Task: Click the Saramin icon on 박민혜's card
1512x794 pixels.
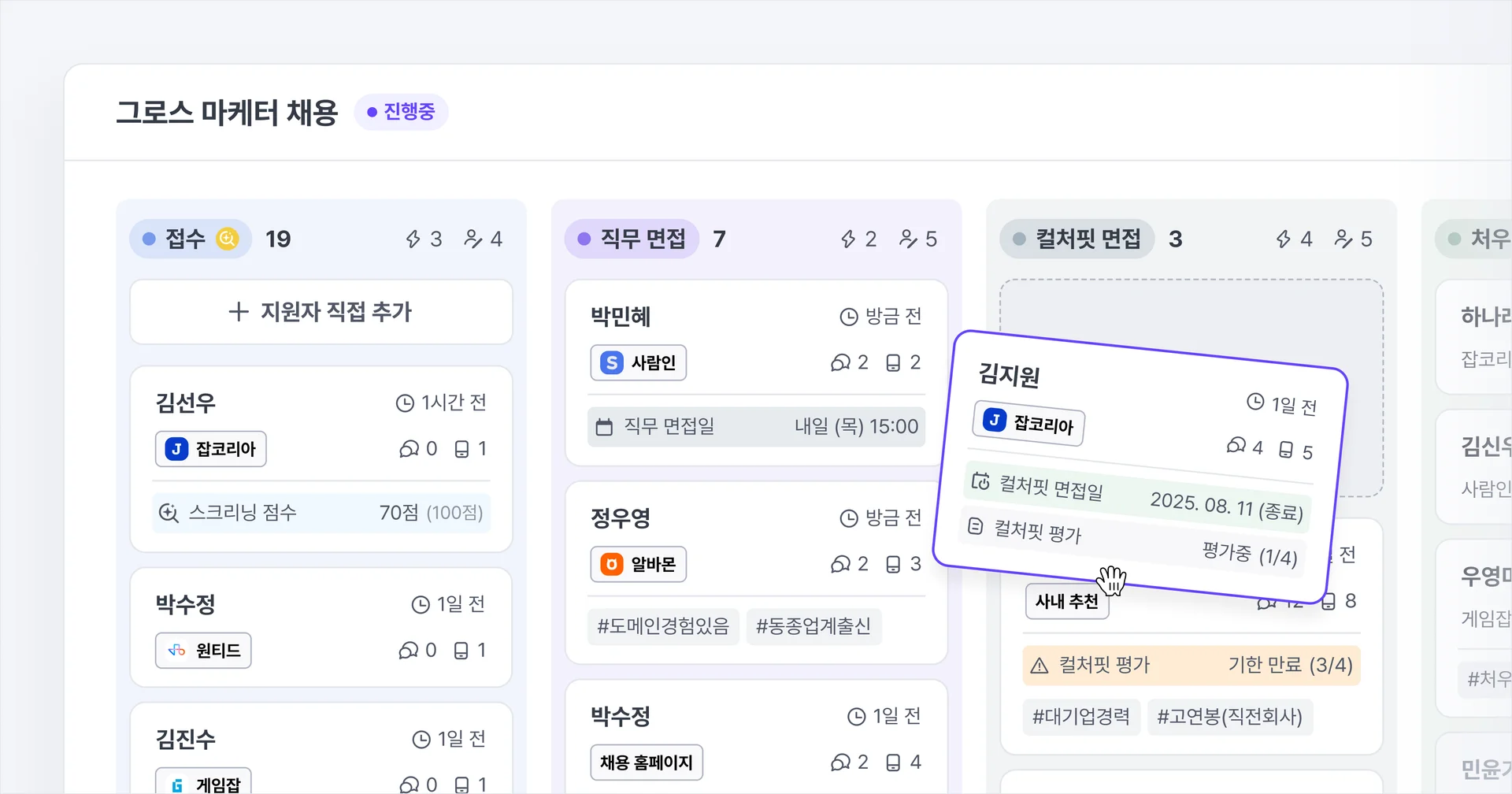Action: point(610,362)
